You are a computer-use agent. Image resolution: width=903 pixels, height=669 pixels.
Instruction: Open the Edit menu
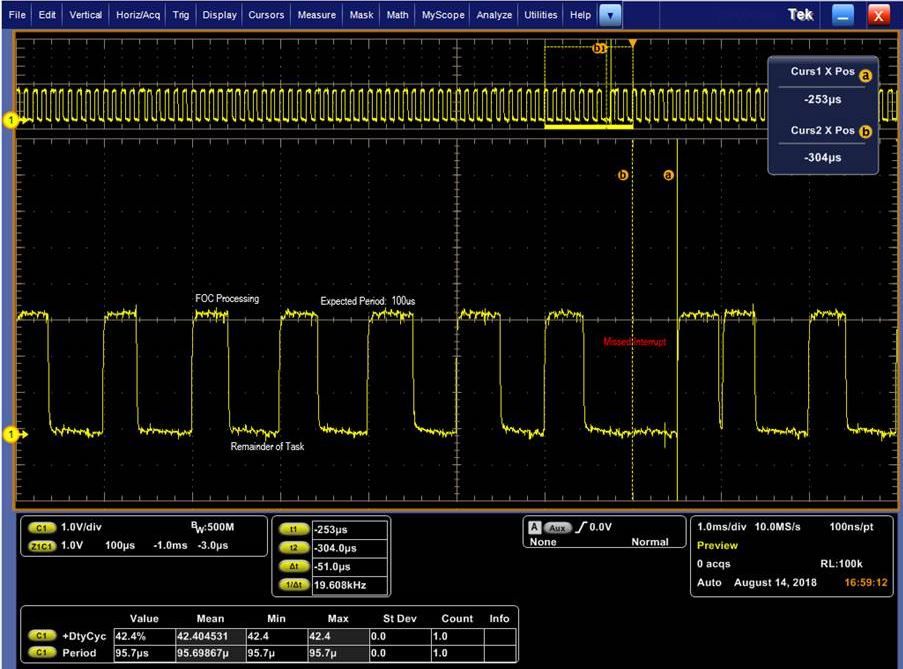(47, 15)
